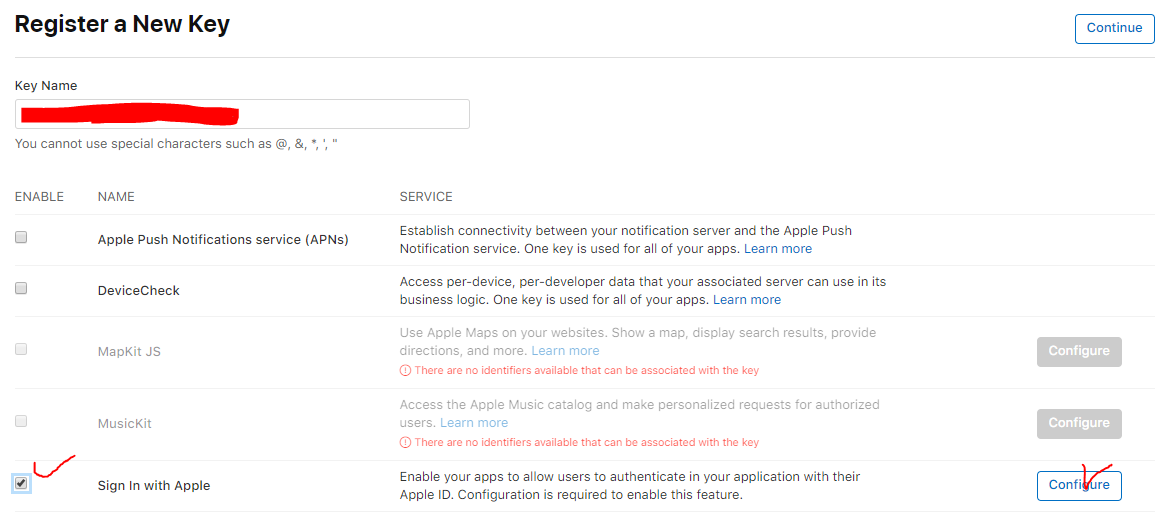Open Learn more link for APNs
The width and height of the screenshot is (1176, 525).
pyautogui.click(x=778, y=248)
